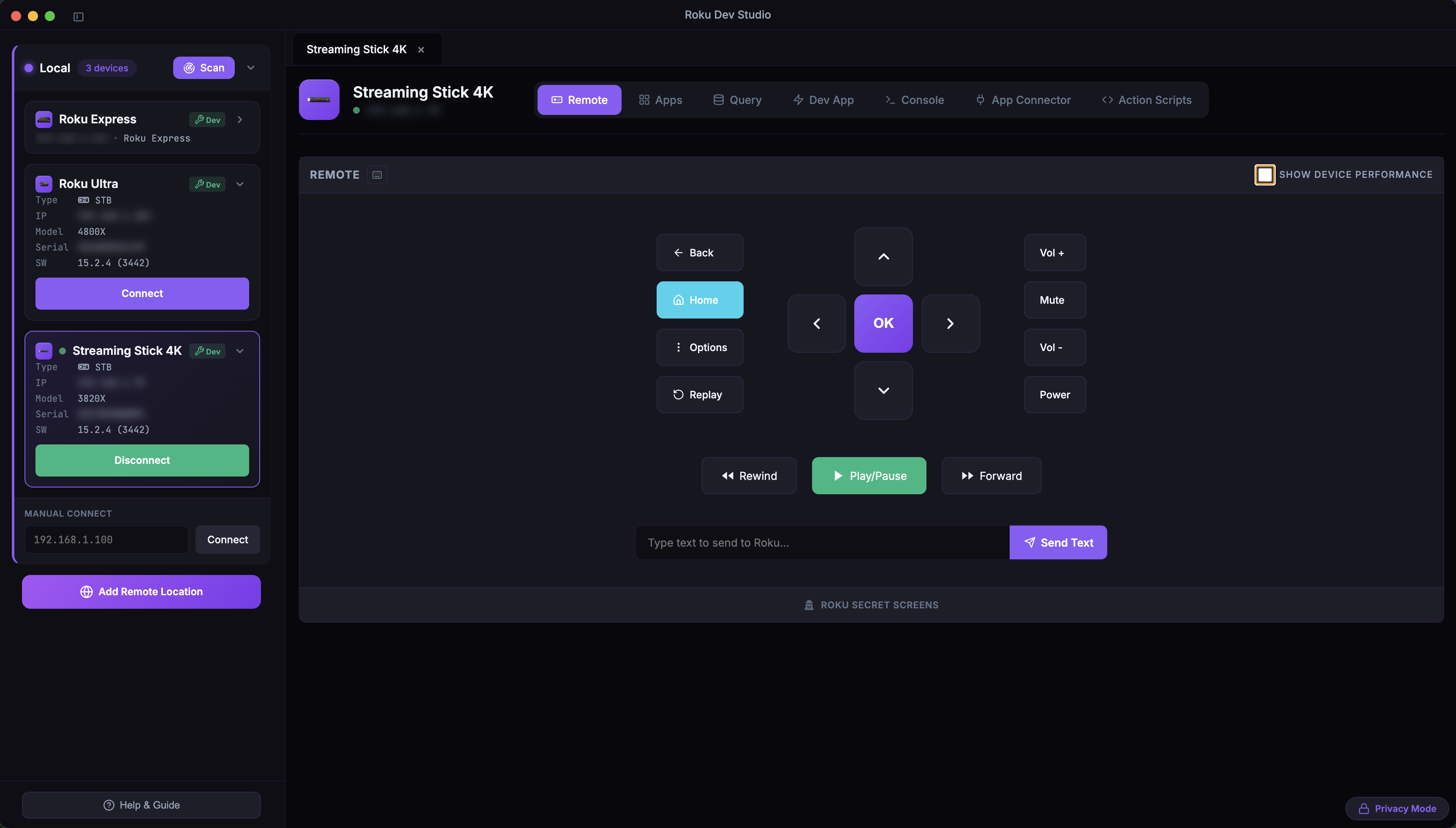Click the green status dot beside sidebar Streaming Stick 4K

(x=62, y=351)
